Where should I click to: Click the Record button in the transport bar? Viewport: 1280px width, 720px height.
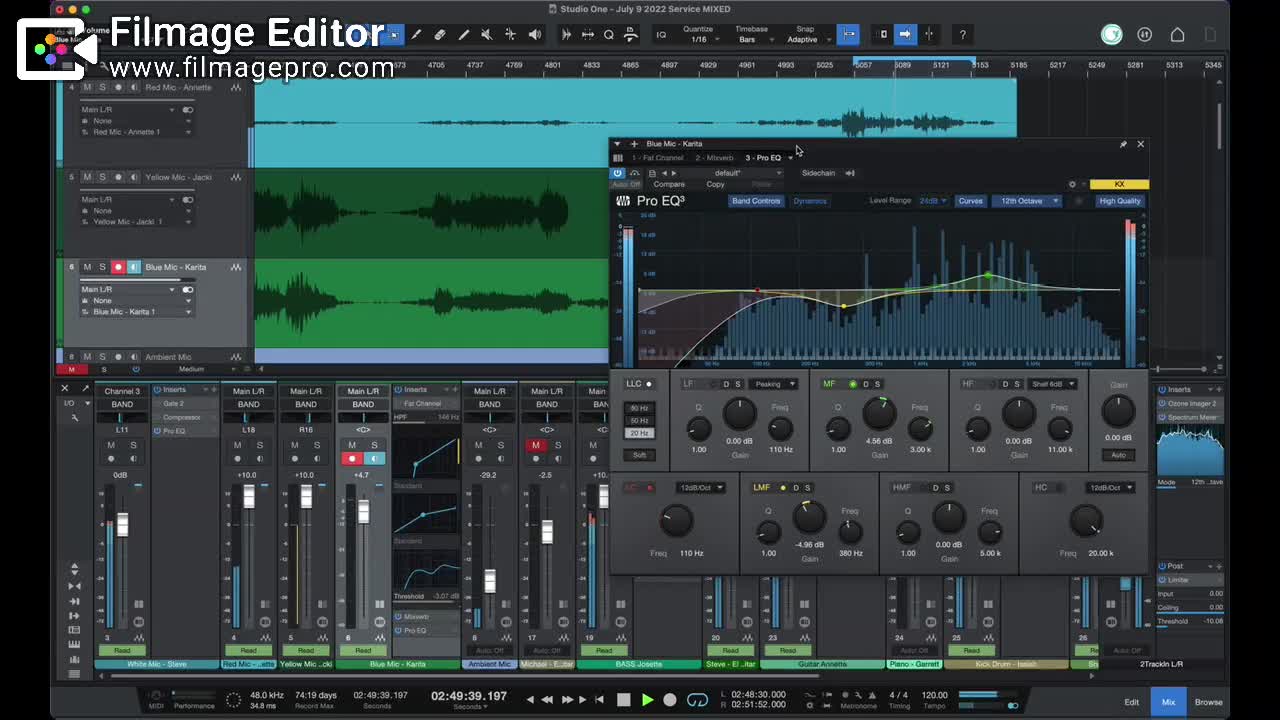(x=670, y=700)
